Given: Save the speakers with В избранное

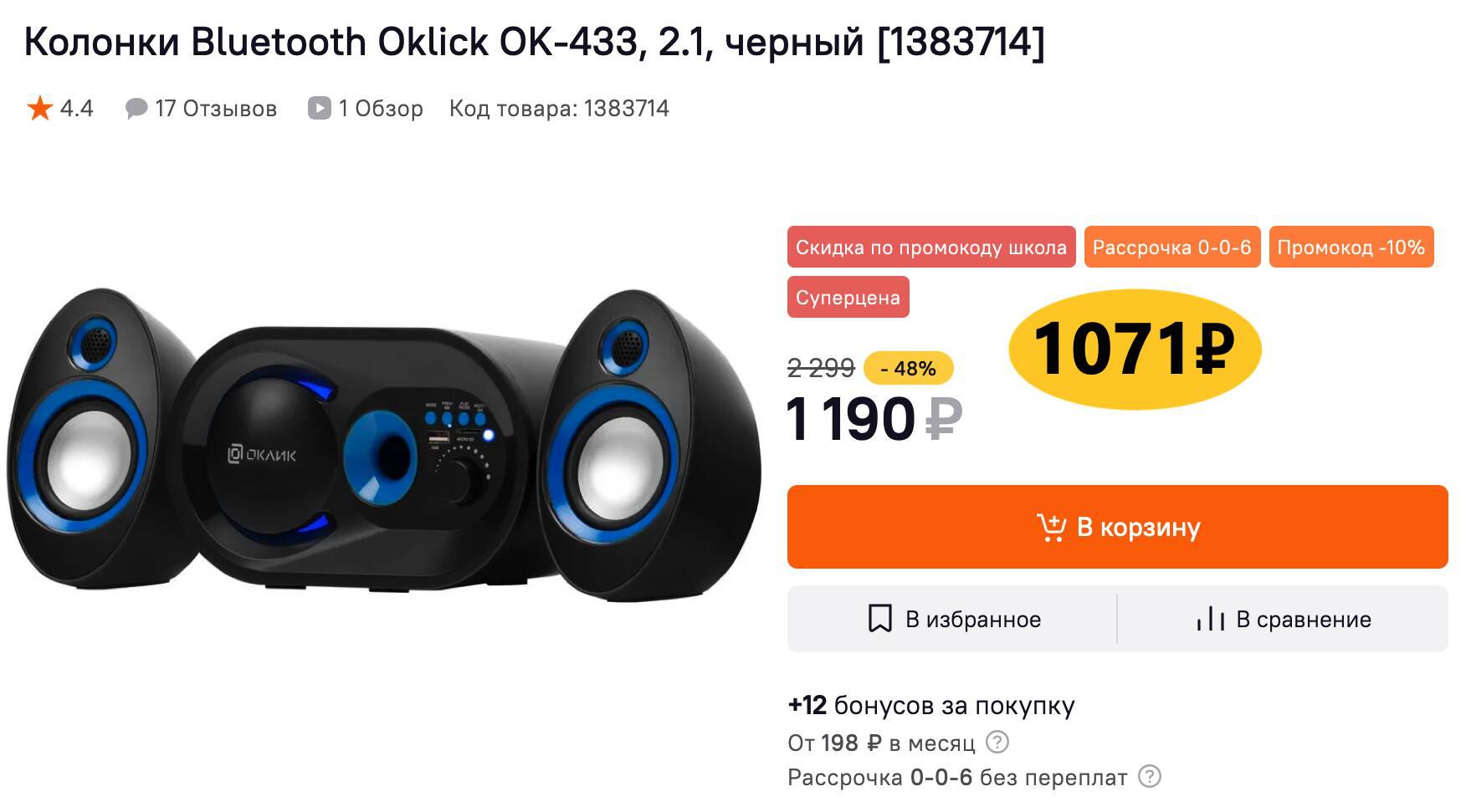Looking at the screenshot, I should (x=952, y=619).
